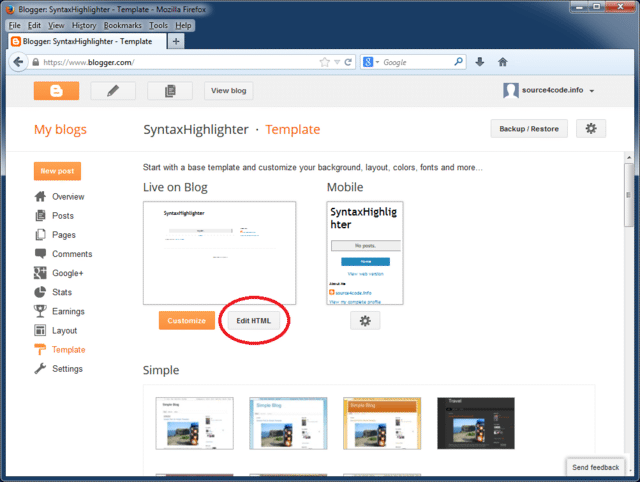
Task: Click the Backup / Restore button
Action: 529,129
